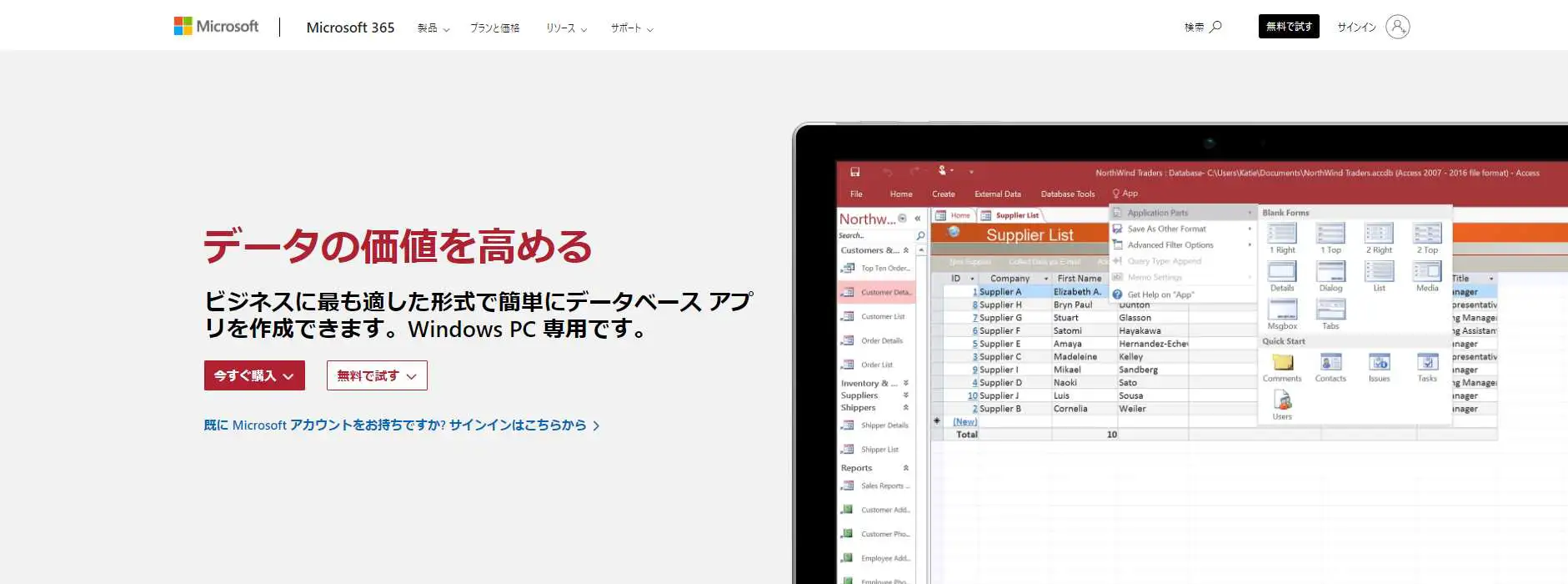The width and height of the screenshot is (1568, 584).
Task: Open the Company column filter arrow
Action: (x=1046, y=279)
